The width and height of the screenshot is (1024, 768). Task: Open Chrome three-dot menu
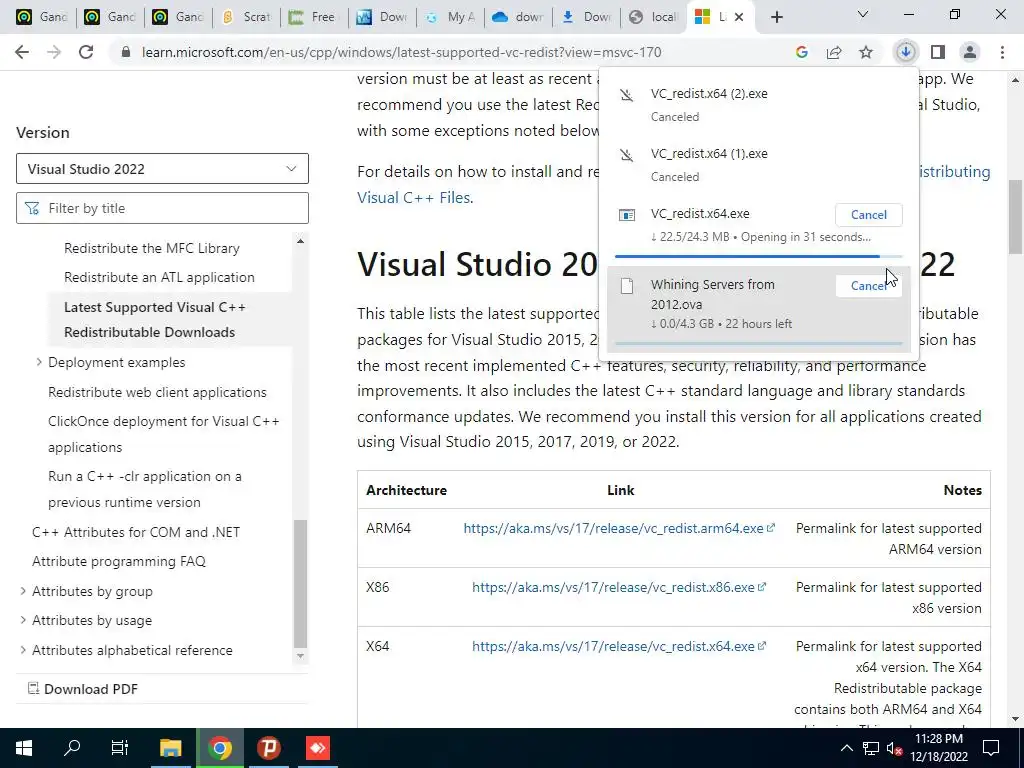coord(1002,52)
